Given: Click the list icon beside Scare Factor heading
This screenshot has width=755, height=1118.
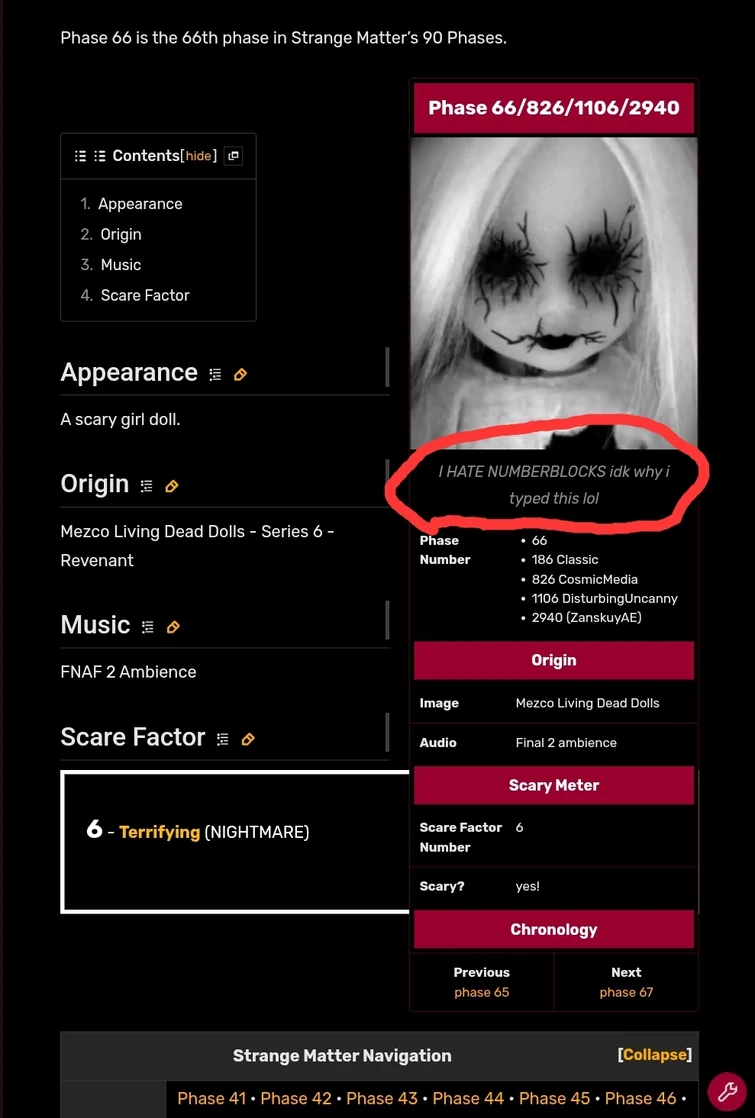Looking at the screenshot, I should click(222, 739).
